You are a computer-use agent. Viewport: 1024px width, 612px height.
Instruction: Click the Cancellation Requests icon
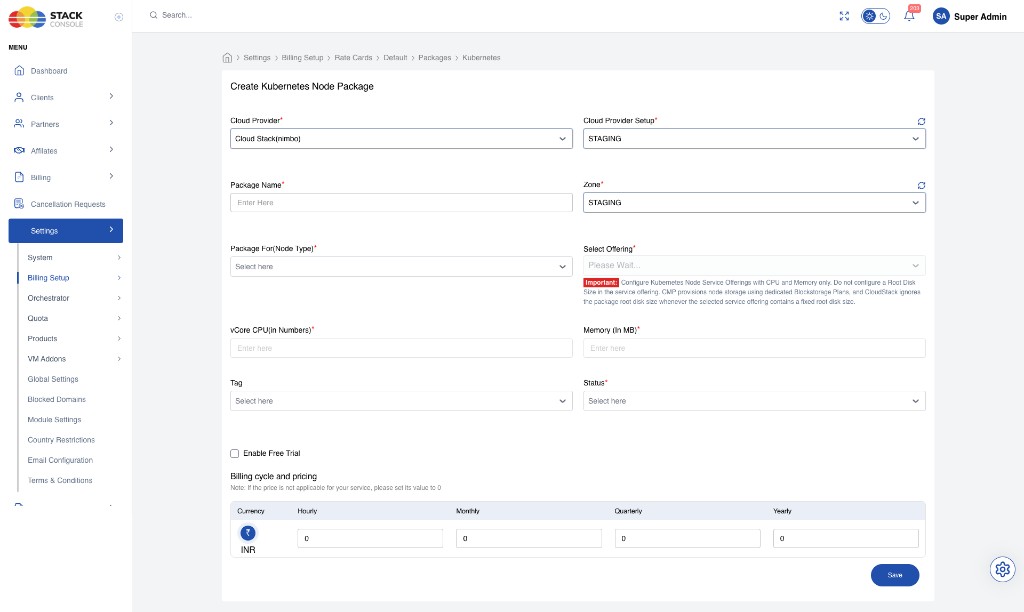tap(19, 204)
